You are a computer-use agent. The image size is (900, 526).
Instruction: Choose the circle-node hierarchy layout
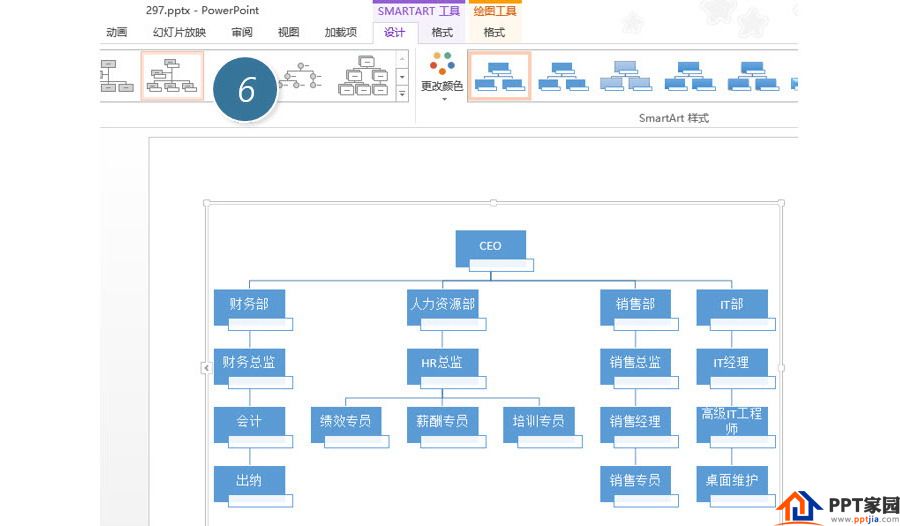pyautogui.click(x=301, y=76)
